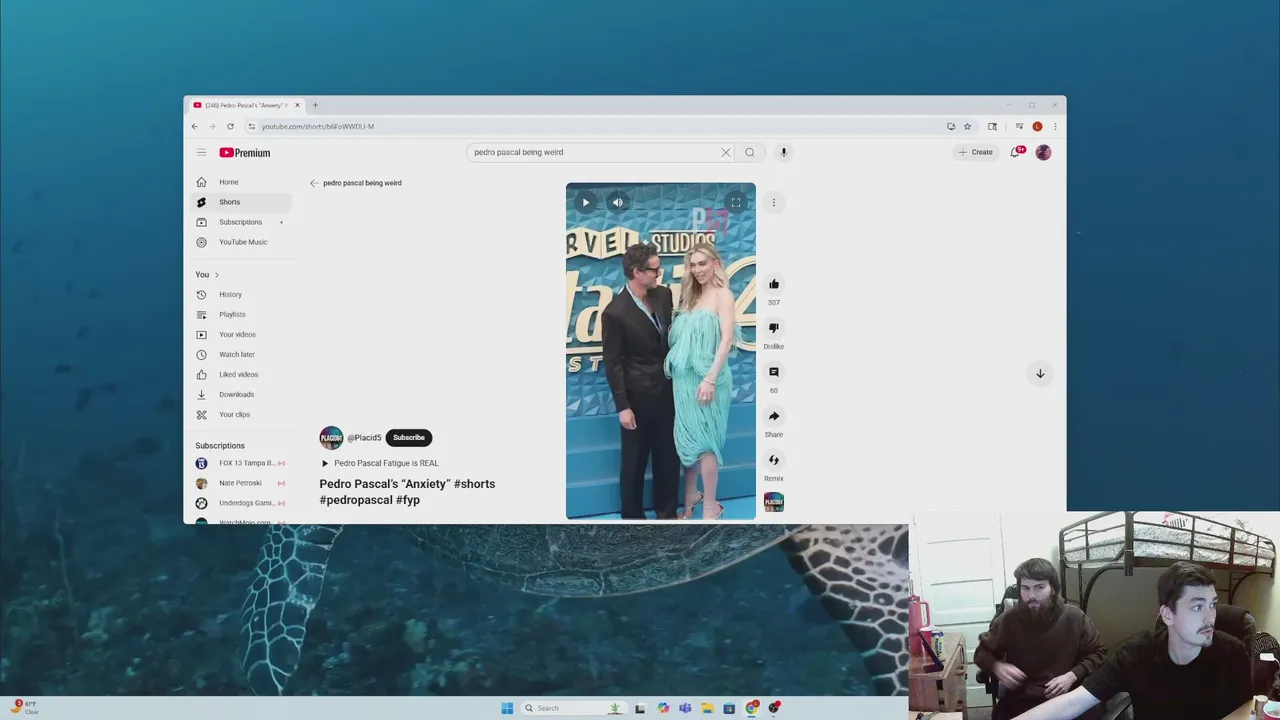This screenshot has width=1280, height=720.
Task: Mute the Short's volume
Action: pos(617,202)
